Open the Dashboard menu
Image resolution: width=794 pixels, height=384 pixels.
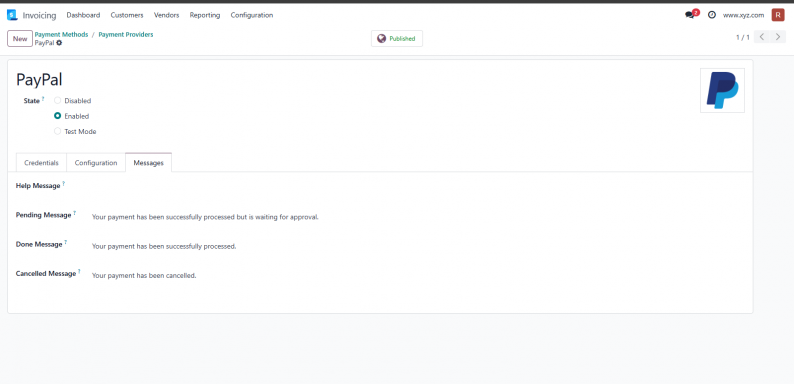tap(84, 15)
